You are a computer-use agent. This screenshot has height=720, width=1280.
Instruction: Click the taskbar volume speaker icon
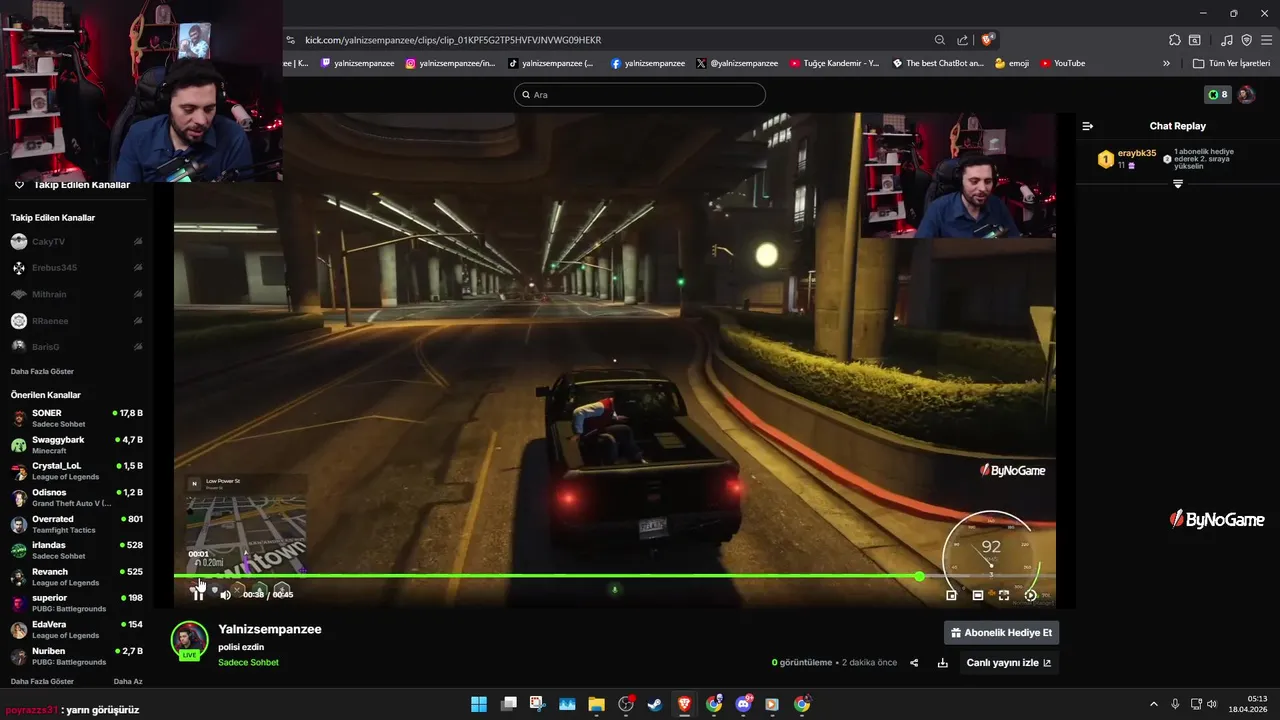tap(1212, 704)
